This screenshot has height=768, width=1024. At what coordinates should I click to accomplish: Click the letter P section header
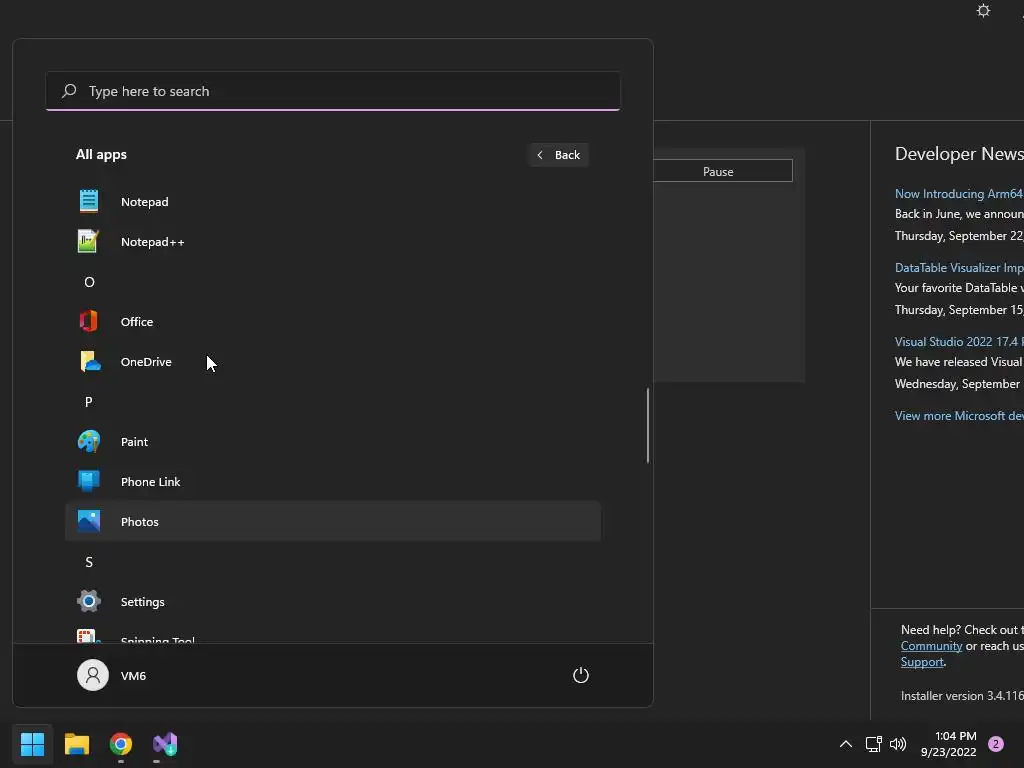pos(89,402)
